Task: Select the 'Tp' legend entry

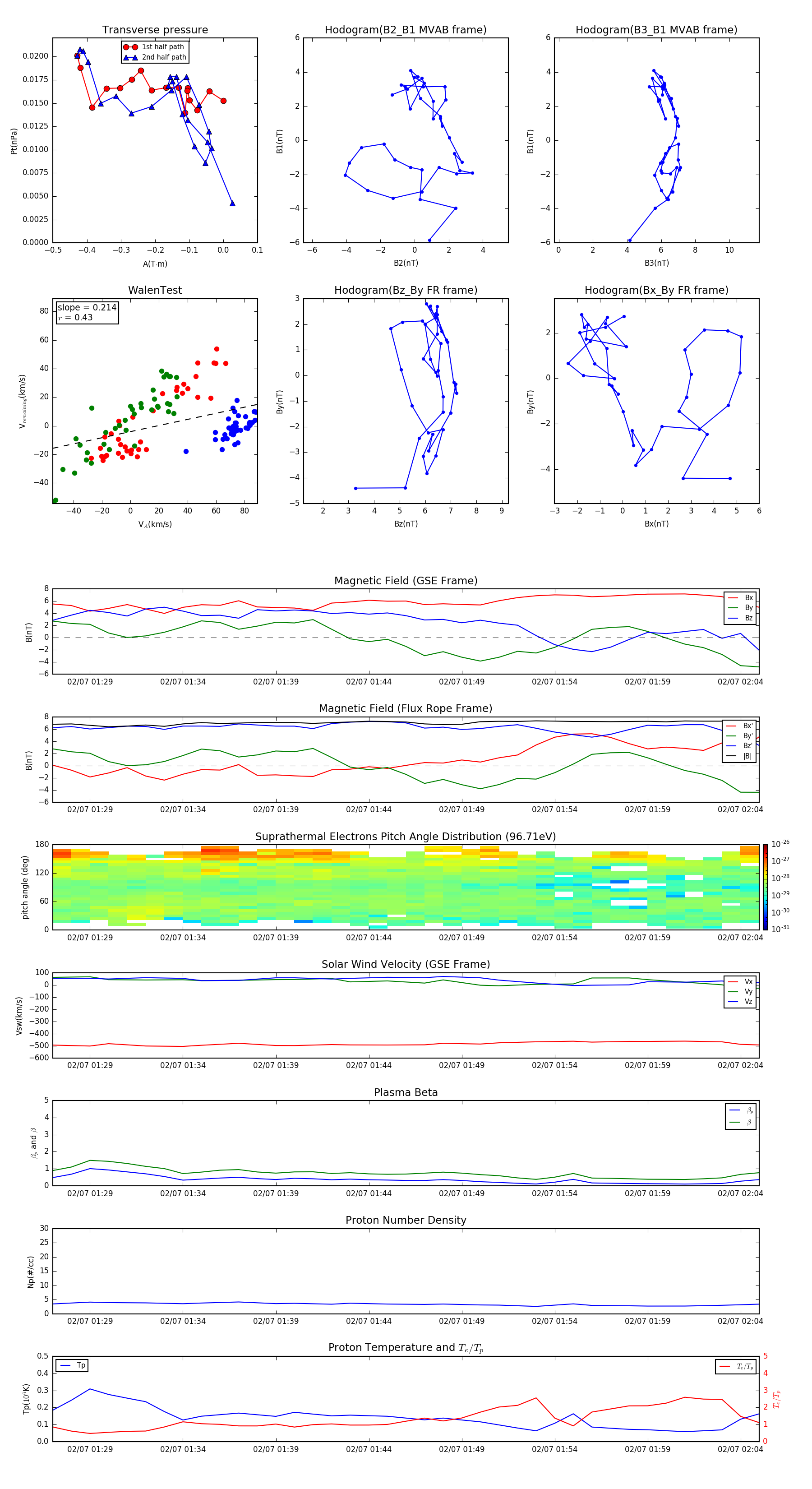Action: coord(72,1365)
